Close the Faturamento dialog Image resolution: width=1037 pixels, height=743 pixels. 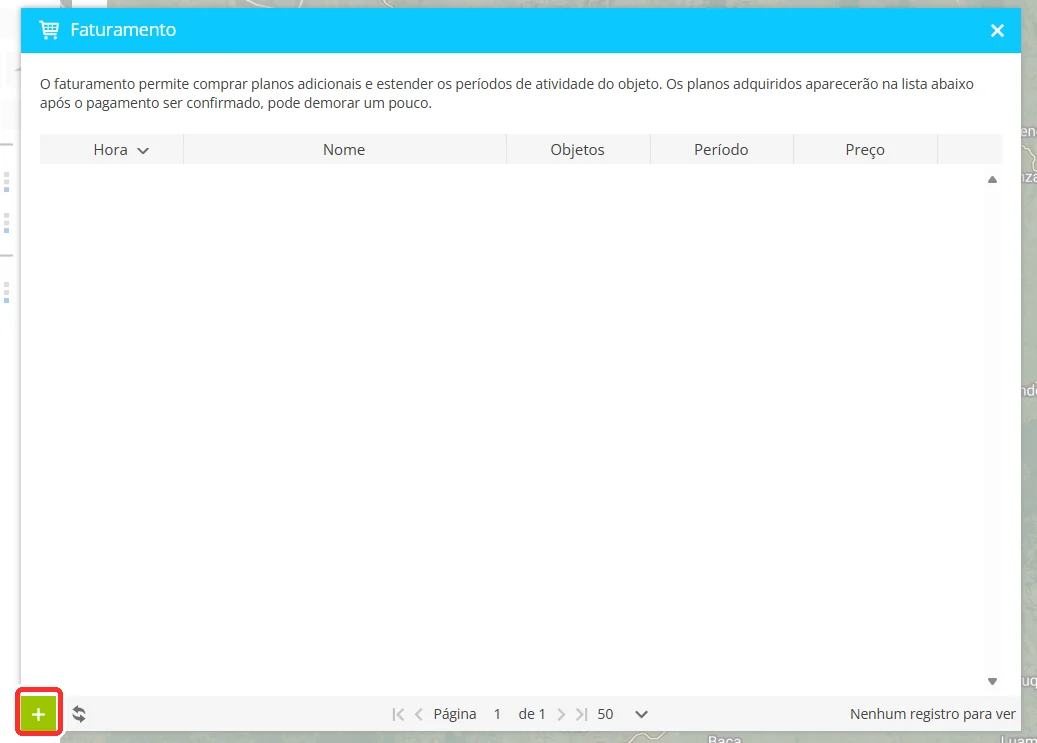pos(997,30)
